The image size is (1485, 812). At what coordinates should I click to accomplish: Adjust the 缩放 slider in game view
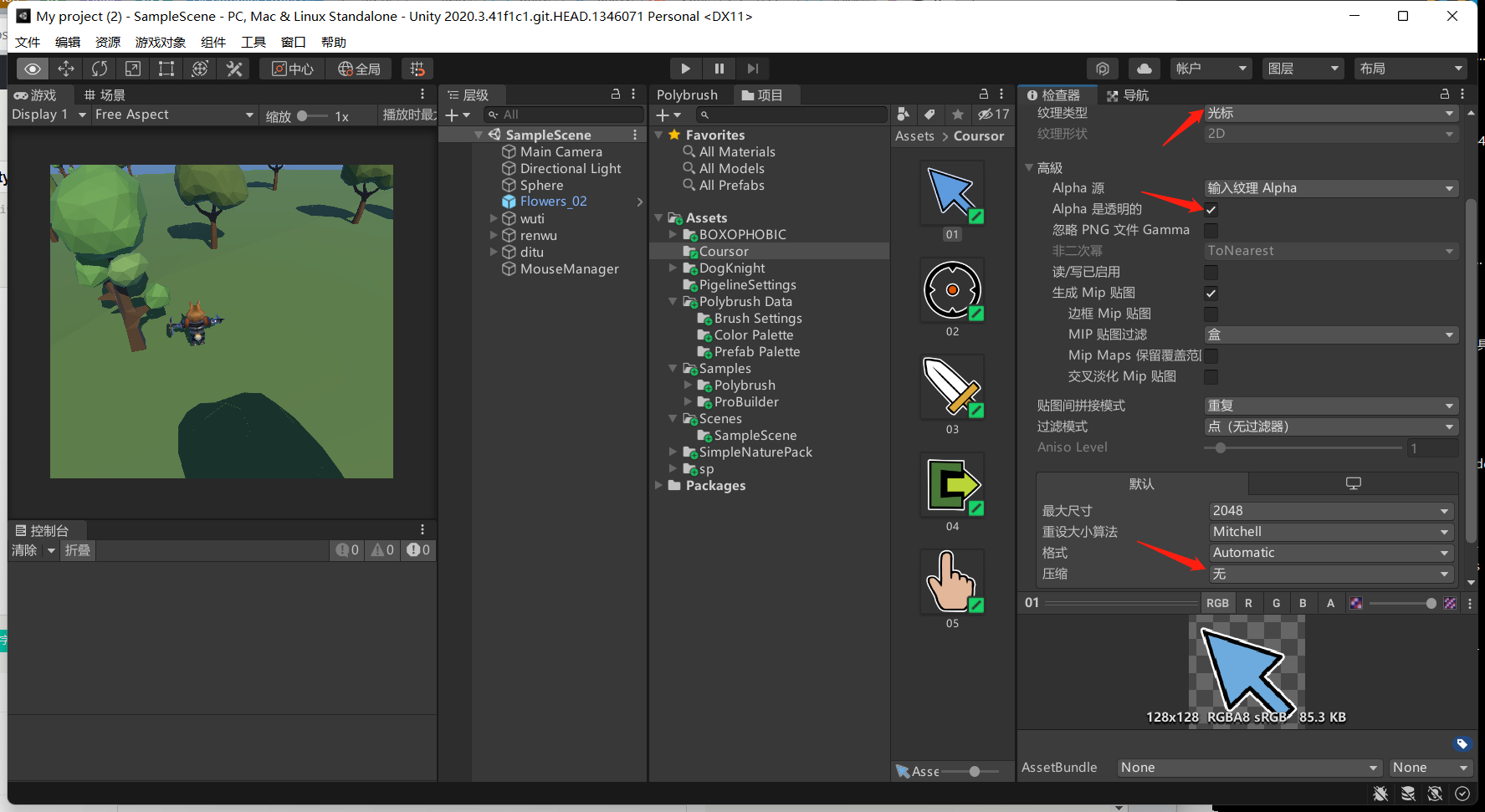pos(303,116)
